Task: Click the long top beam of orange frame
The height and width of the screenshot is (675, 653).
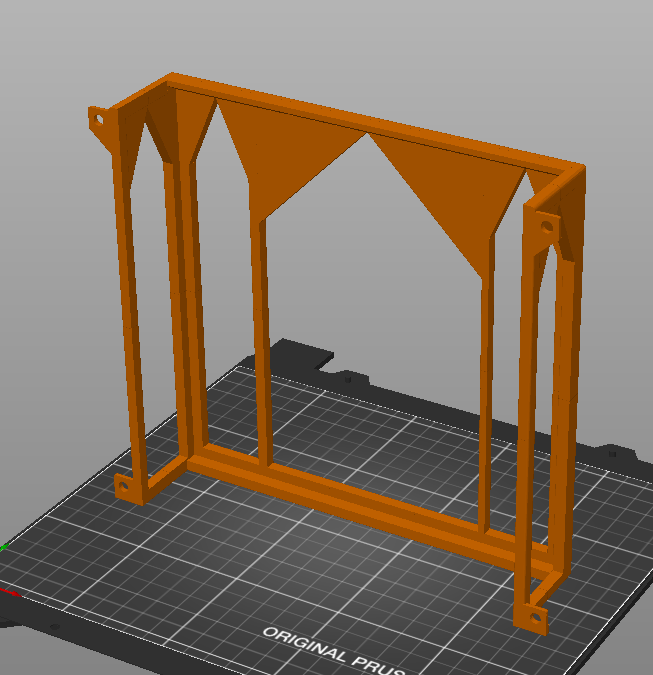Action: point(374,121)
